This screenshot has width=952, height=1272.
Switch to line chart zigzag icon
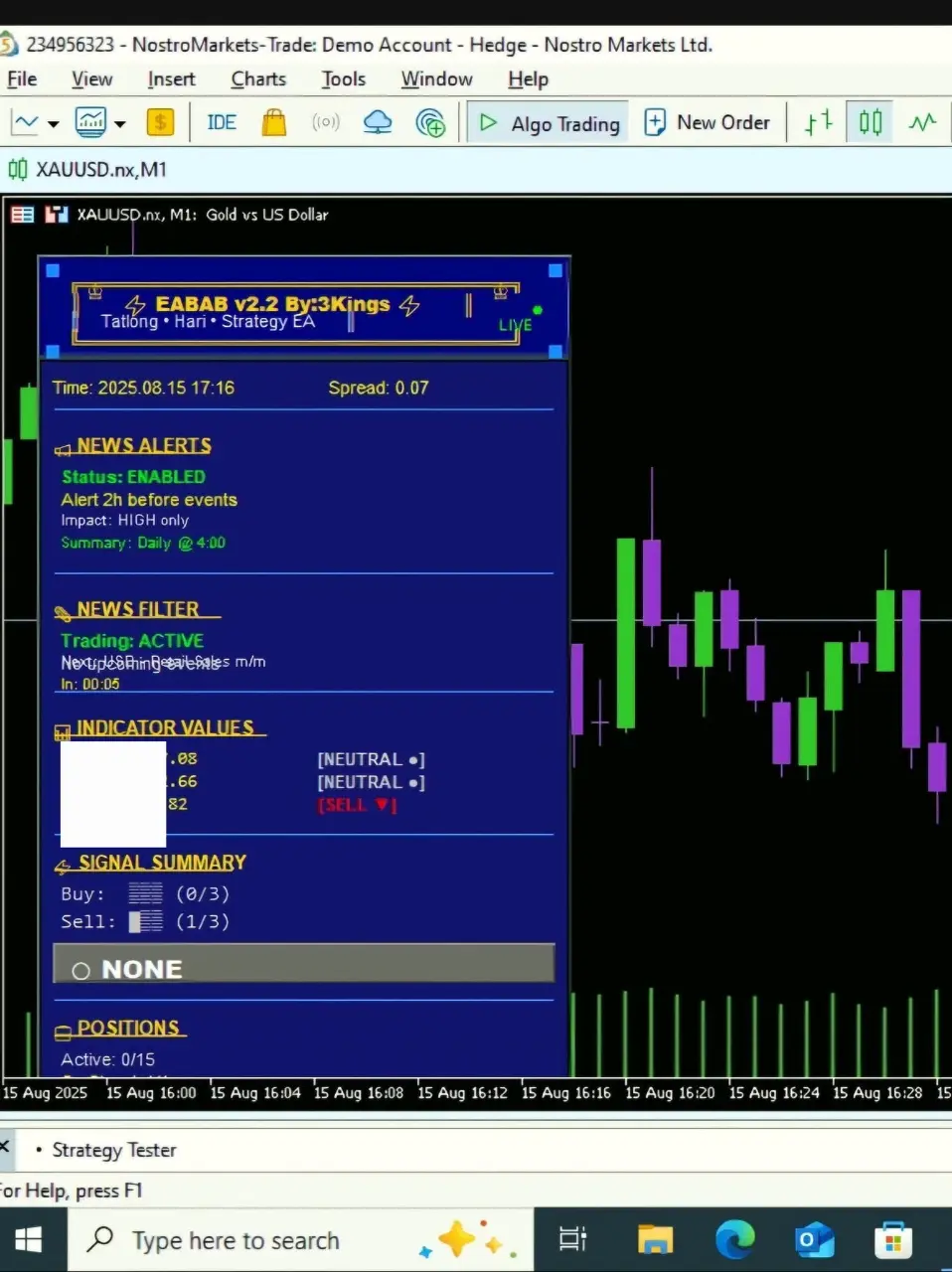922,122
